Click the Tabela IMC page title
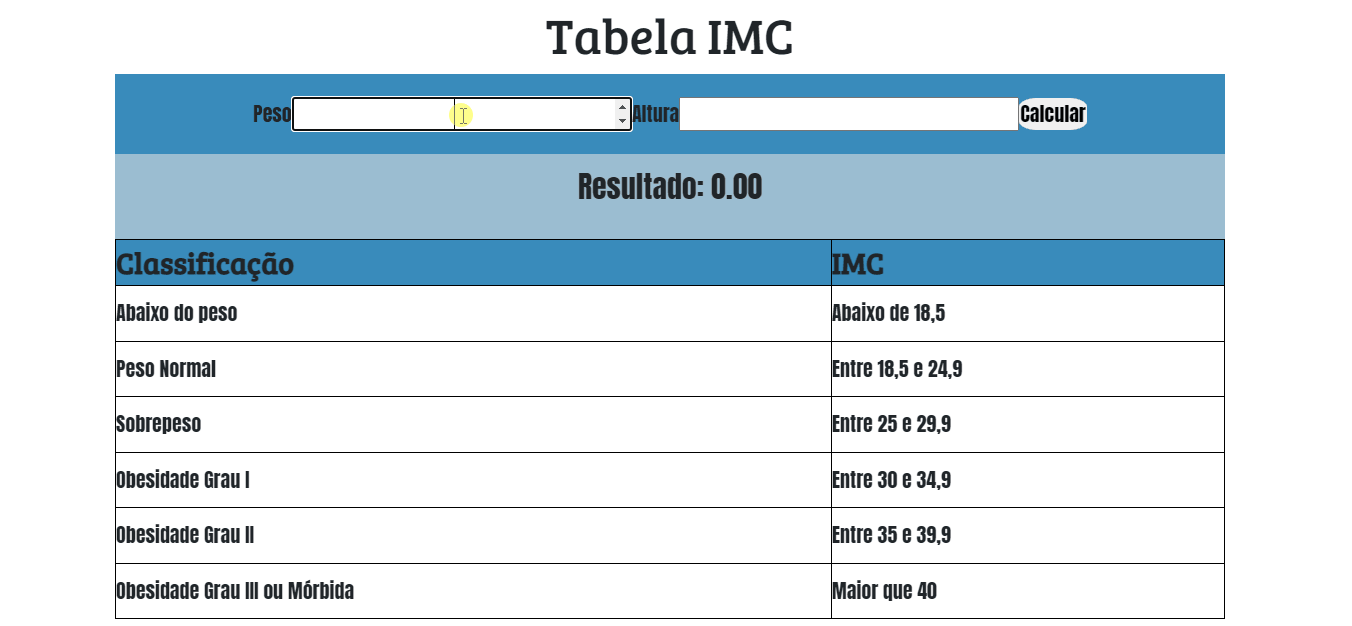This screenshot has width=1352, height=626. 669,38
